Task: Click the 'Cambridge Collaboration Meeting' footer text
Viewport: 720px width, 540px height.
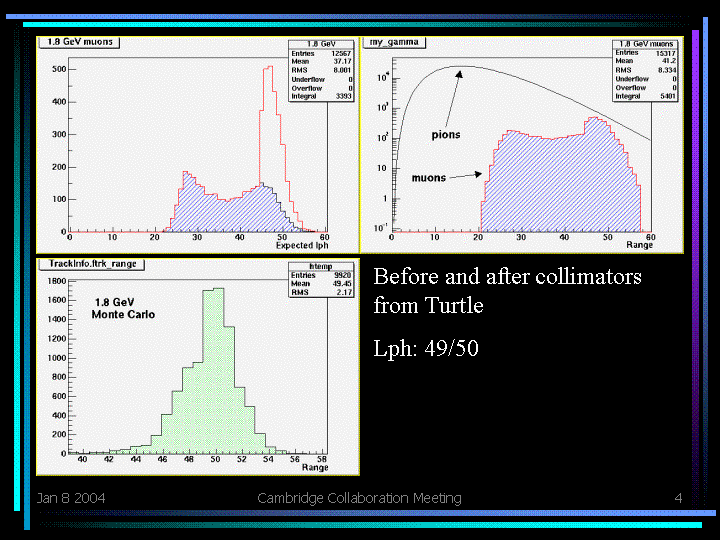Action: click(360, 498)
